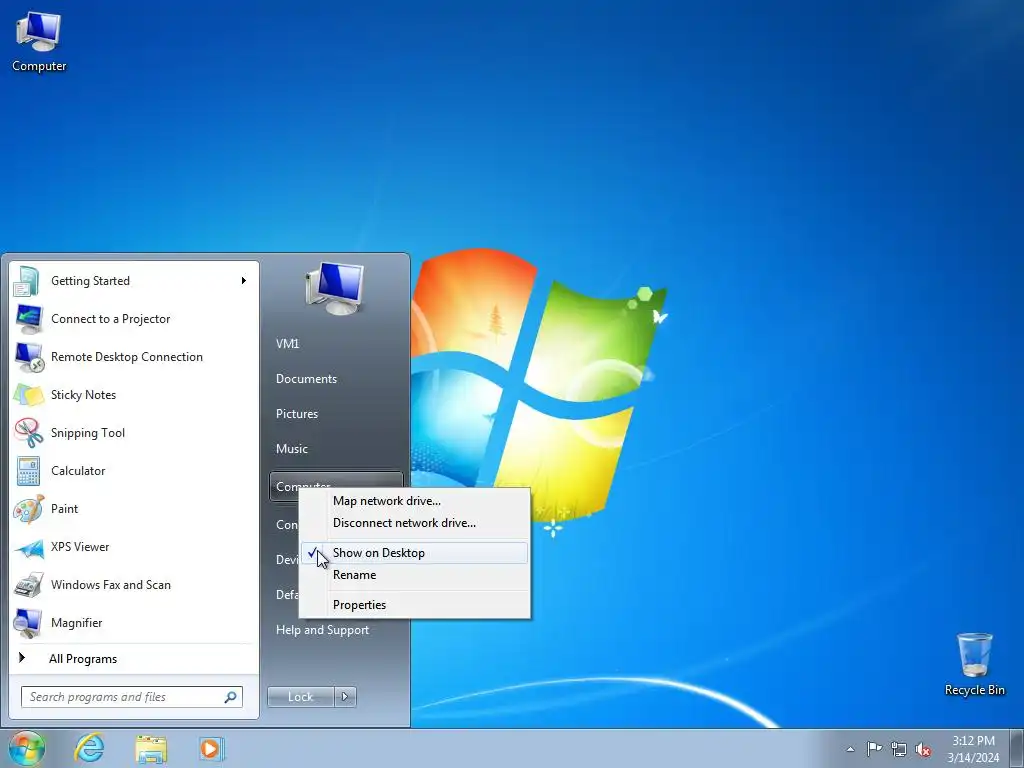Open the VM1 user folder link
This screenshot has width=1024, height=768.
click(287, 344)
